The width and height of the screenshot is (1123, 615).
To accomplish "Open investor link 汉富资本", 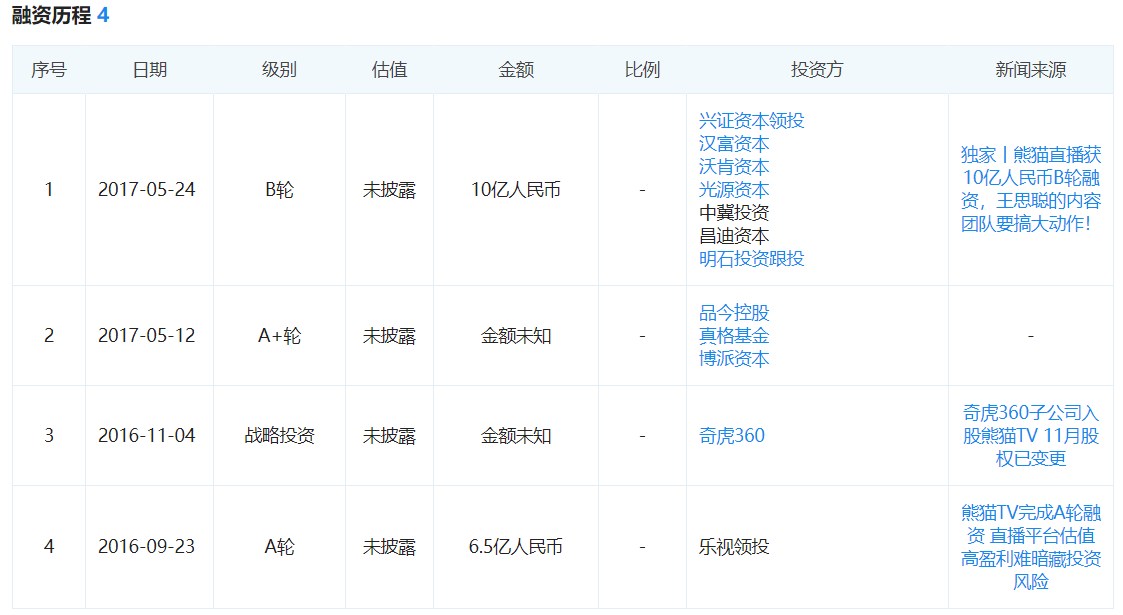I will (734, 143).
